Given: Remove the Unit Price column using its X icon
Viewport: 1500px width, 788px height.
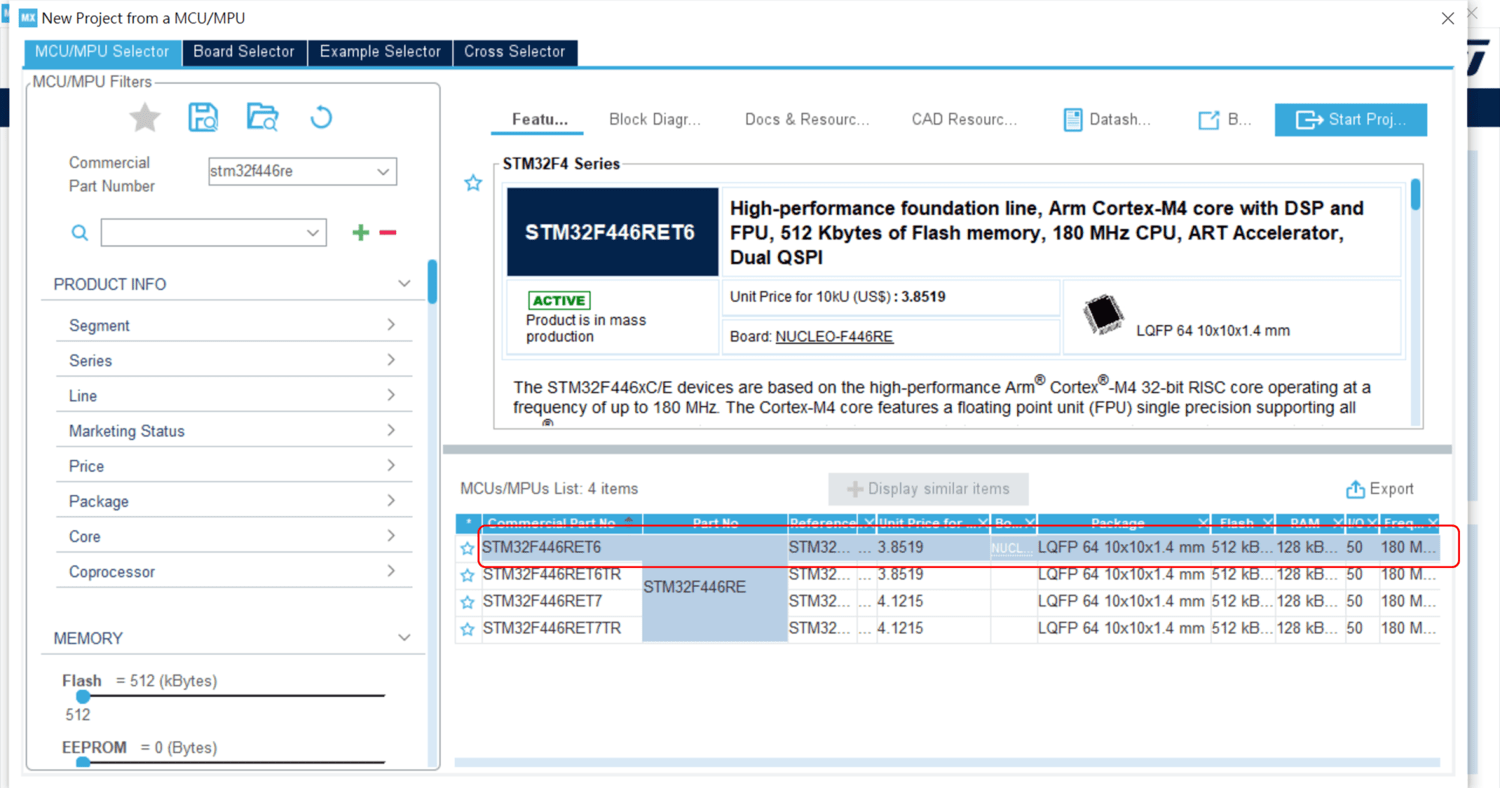Looking at the screenshot, I should (982, 523).
